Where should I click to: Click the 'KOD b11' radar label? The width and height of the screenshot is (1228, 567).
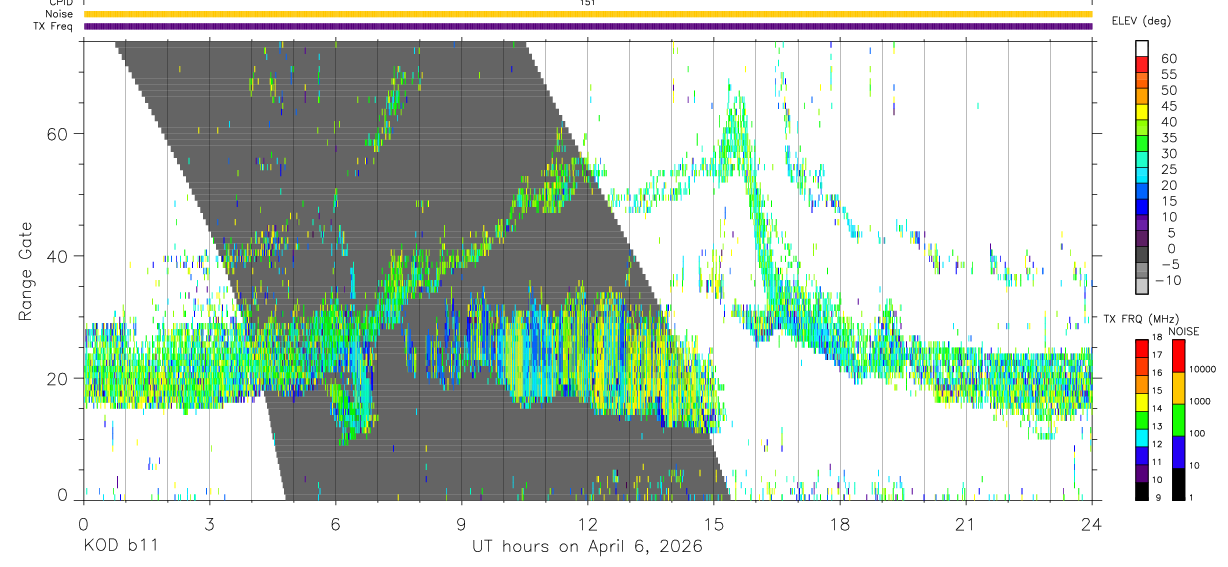(120, 547)
